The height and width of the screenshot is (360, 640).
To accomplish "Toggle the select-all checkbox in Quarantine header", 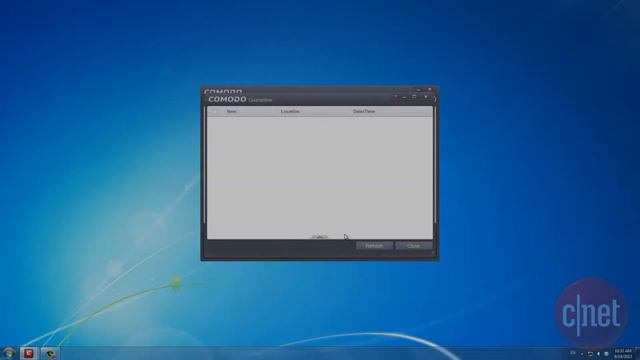I will 215,111.
